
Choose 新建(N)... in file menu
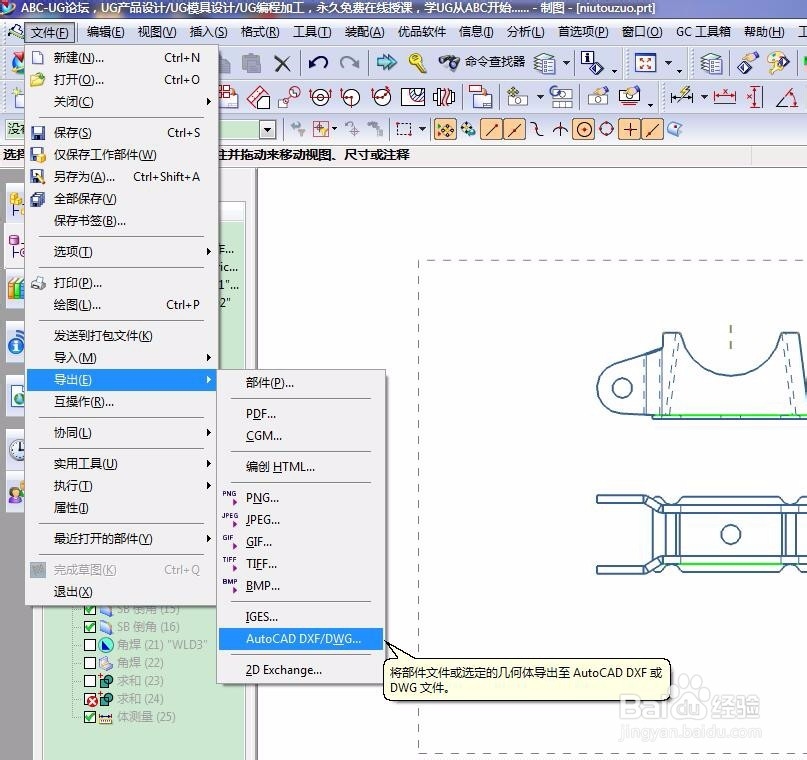pyautogui.click(x=121, y=57)
